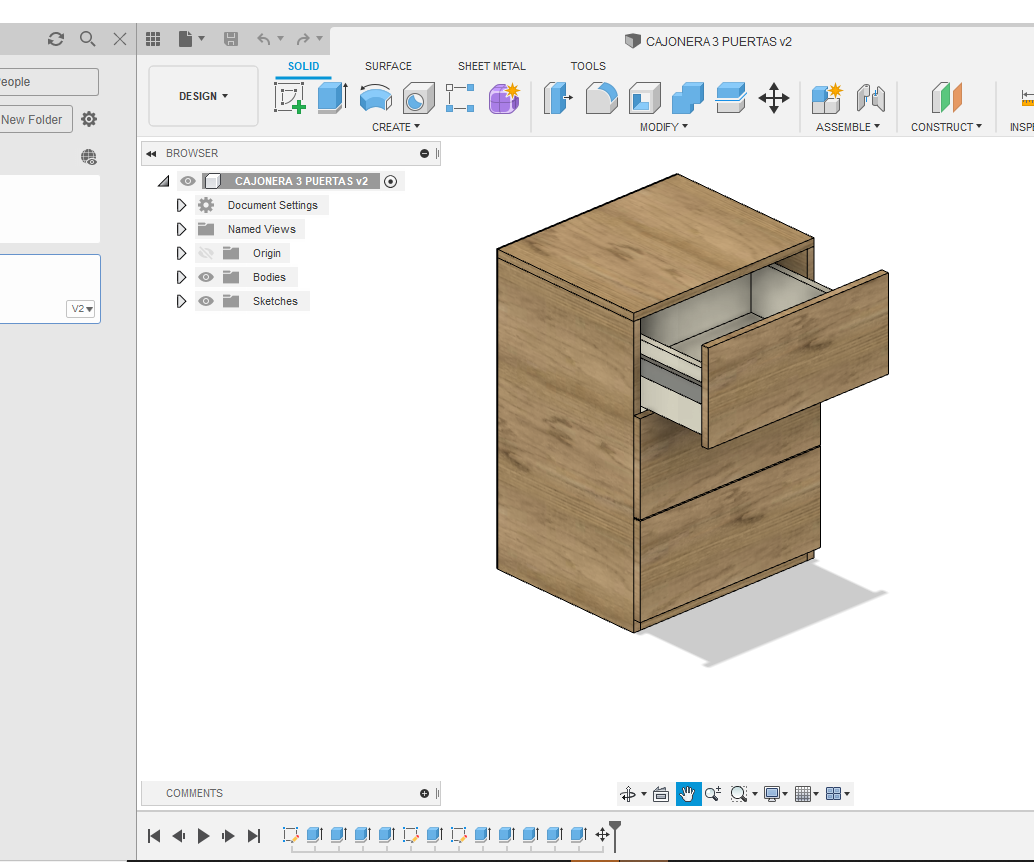1034x862 pixels.
Task: Show the Origin folder visibility
Action: [205, 253]
